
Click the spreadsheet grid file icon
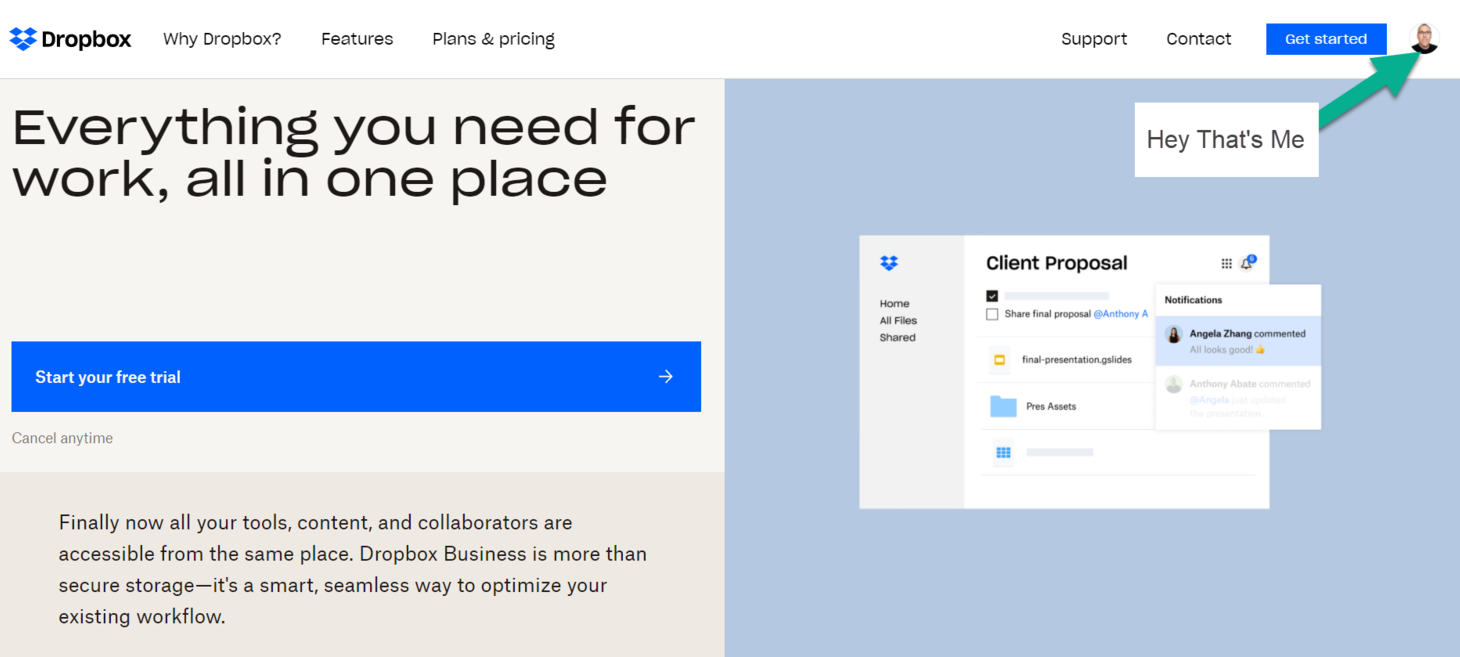(x=1003, y=453)
